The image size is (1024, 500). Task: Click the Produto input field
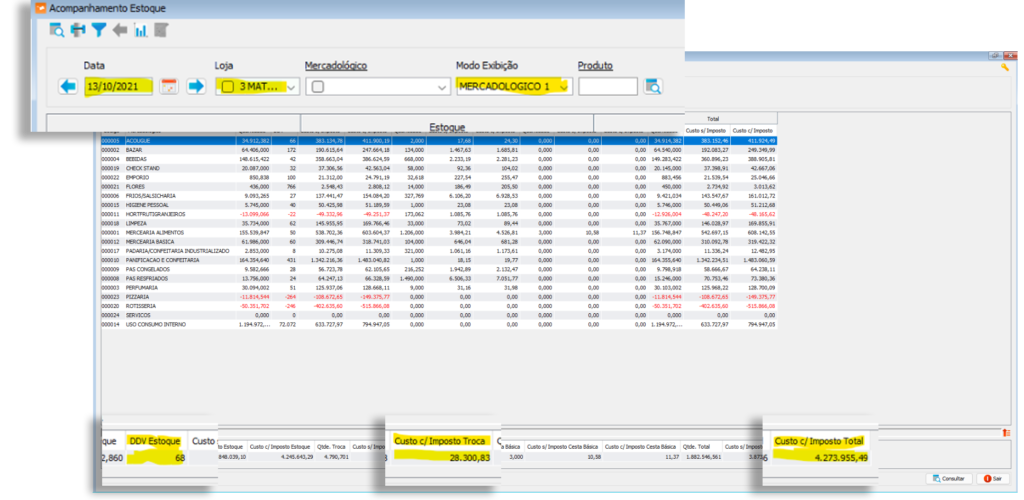[x=607, y=86]
